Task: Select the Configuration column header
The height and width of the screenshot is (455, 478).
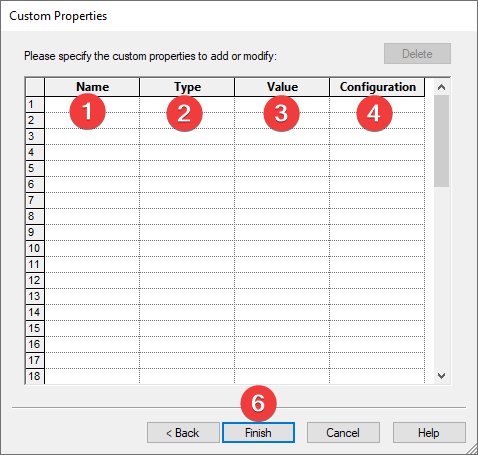Action: 377,87
